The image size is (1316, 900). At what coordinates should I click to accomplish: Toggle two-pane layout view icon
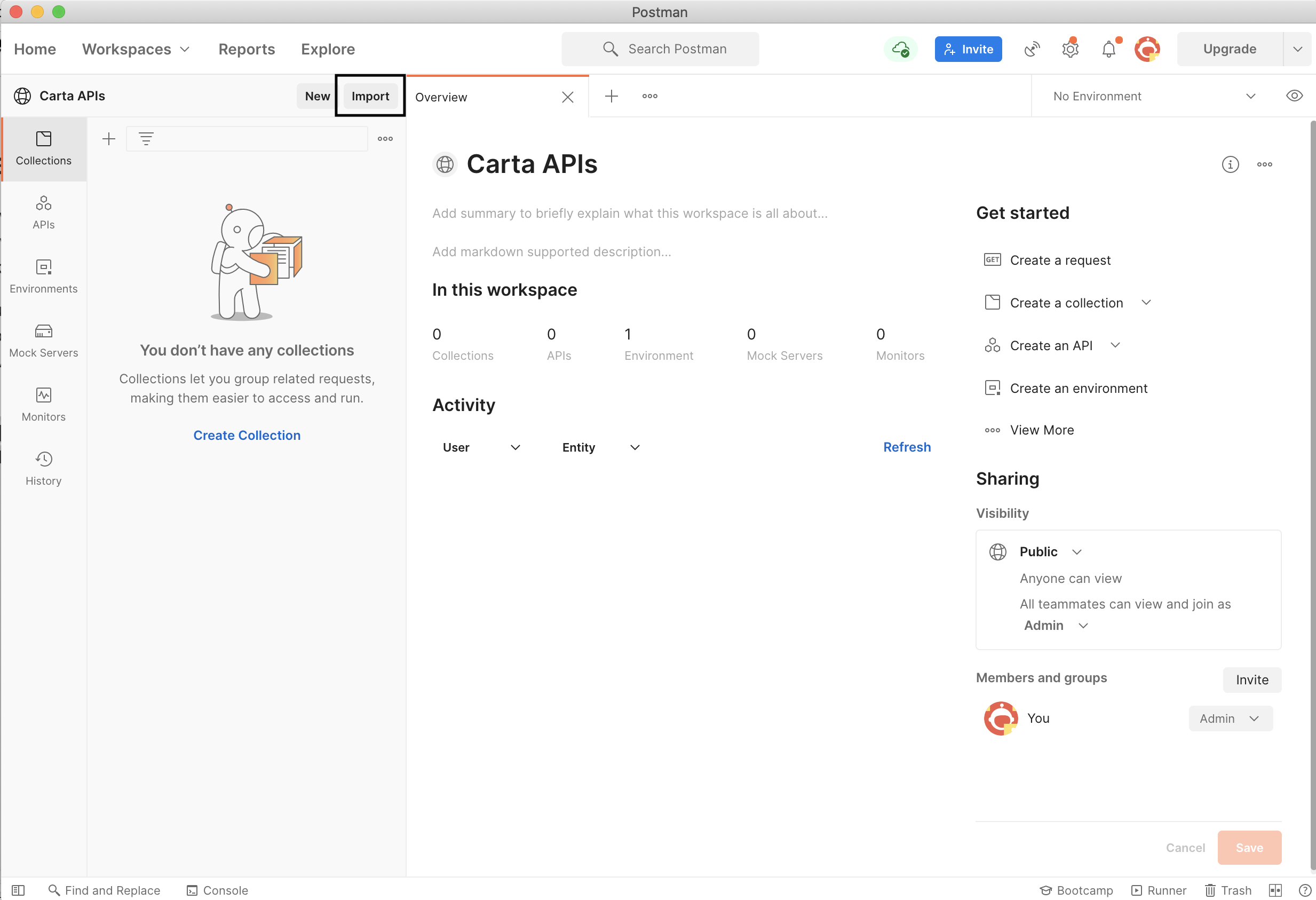click(1275, 890)
